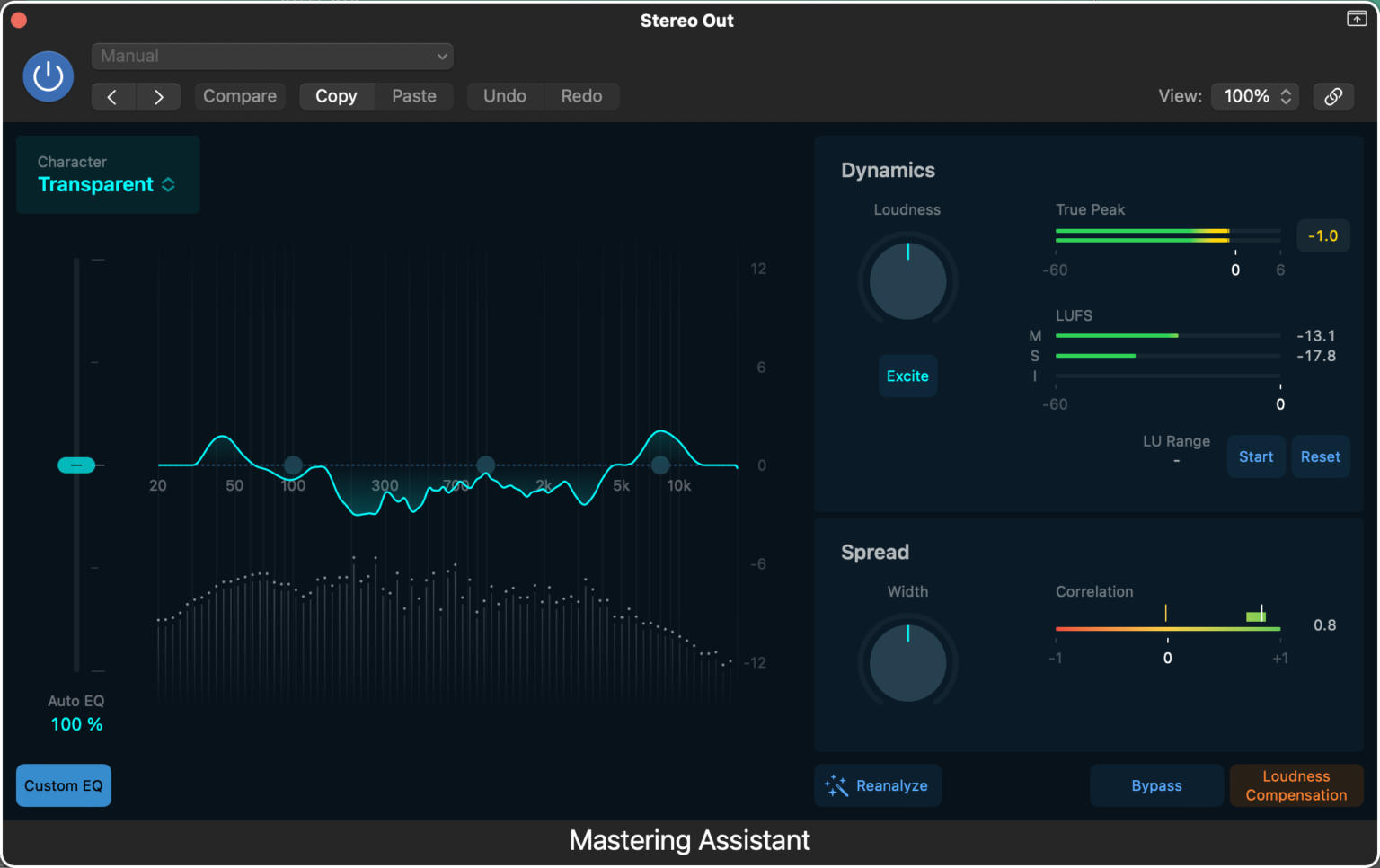Bypass the Mastering Assistant
This screenshot has height=868, width=1380.
(1156, 785)
